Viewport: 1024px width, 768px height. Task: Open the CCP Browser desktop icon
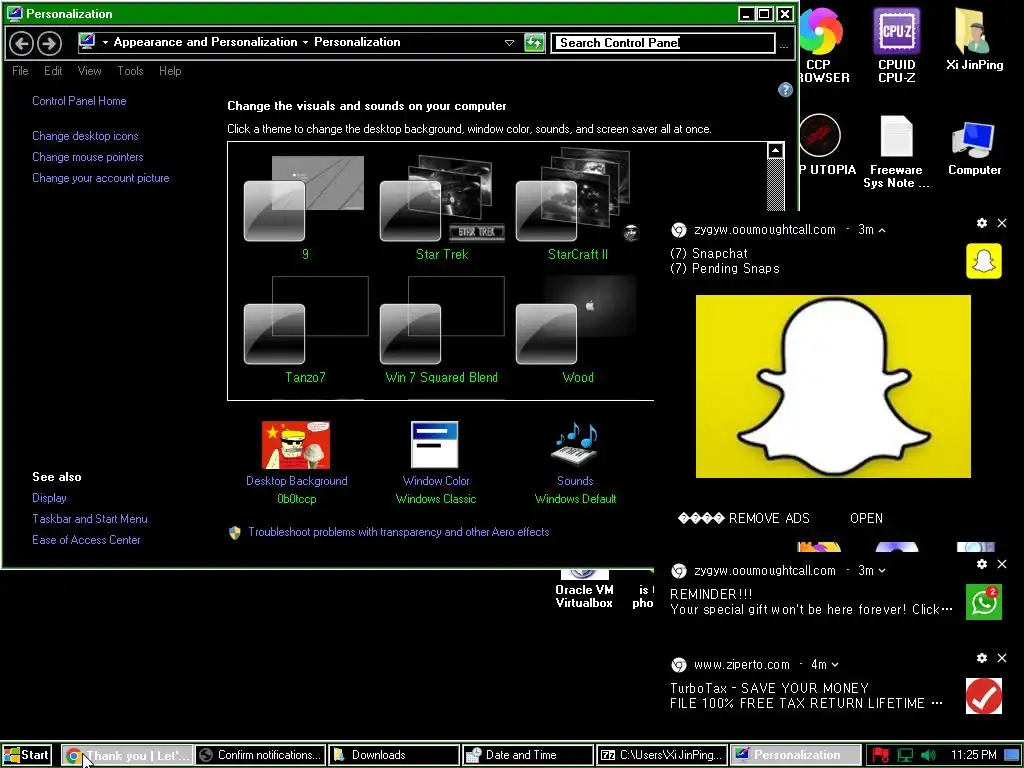point(822,46)
